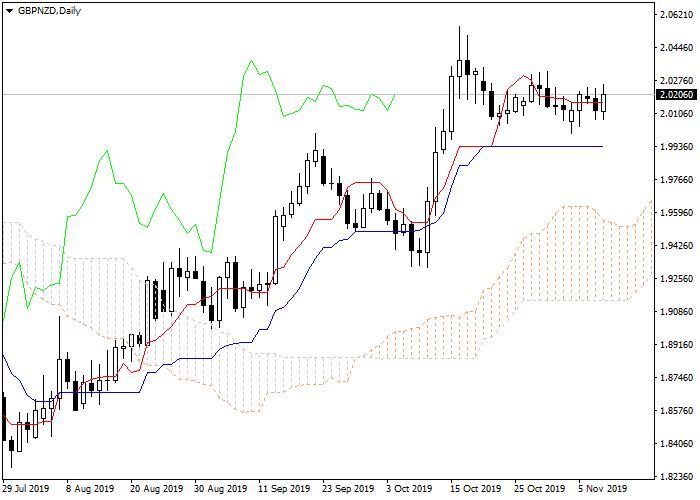Select the 15 Oct 2019 date label
700x500 pixels.
[475, 489]
